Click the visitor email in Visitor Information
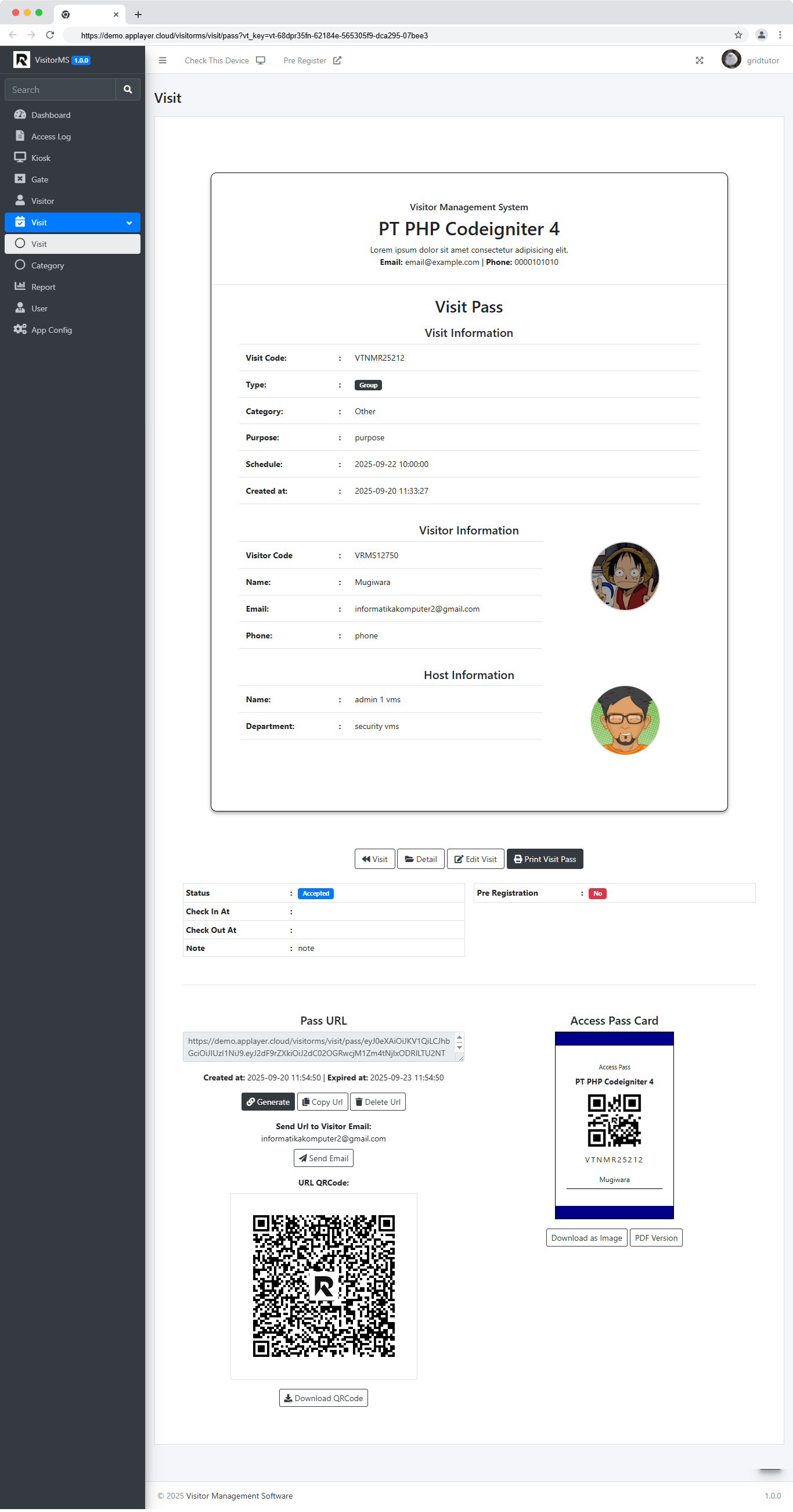This screenshot has height=1512, width=793. pos(417,609)
